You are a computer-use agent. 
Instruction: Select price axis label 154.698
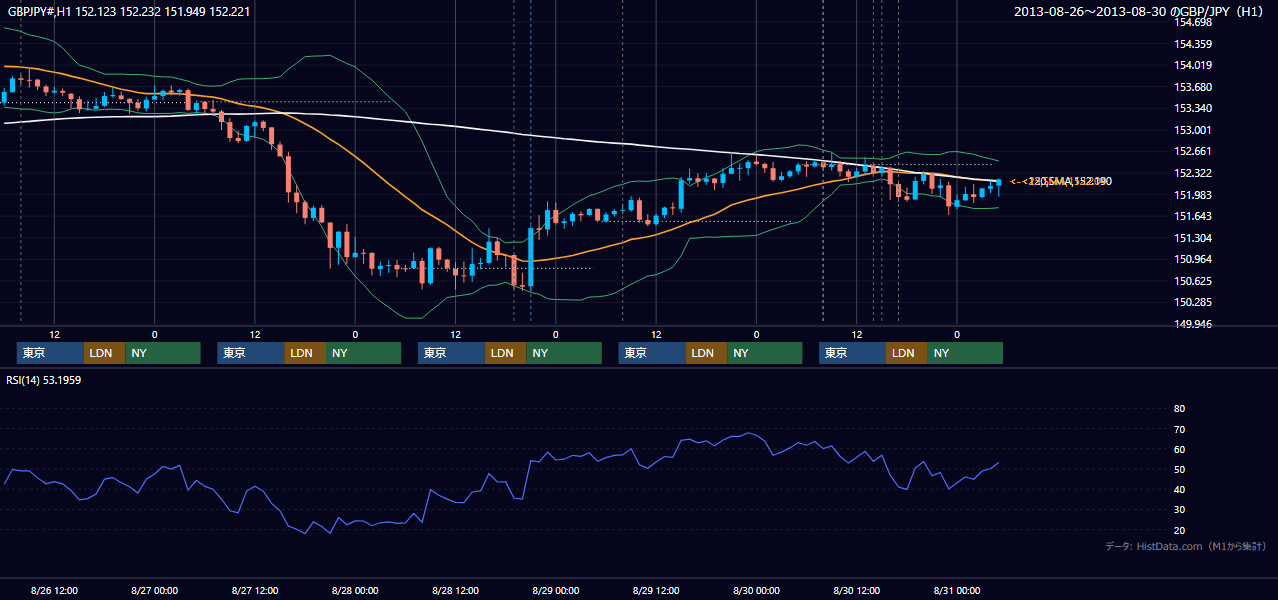coord(1193,22)
